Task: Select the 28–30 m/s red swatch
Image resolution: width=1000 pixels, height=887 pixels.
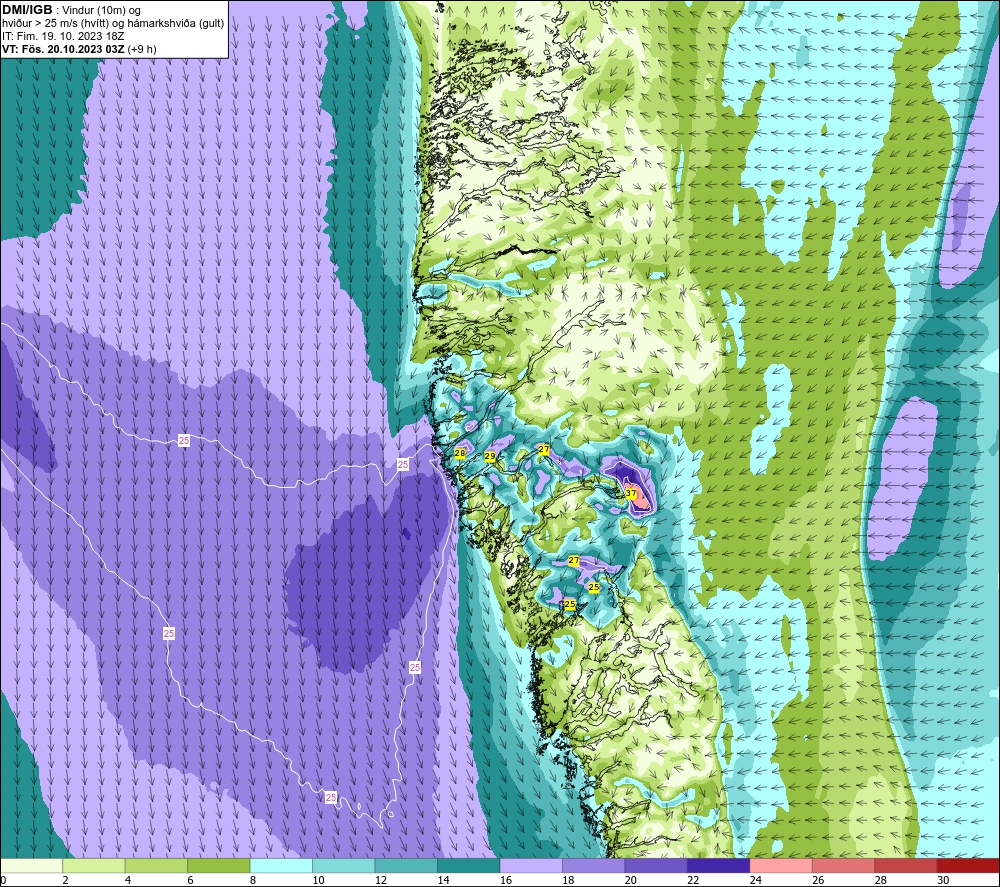Action: point(906,865)
